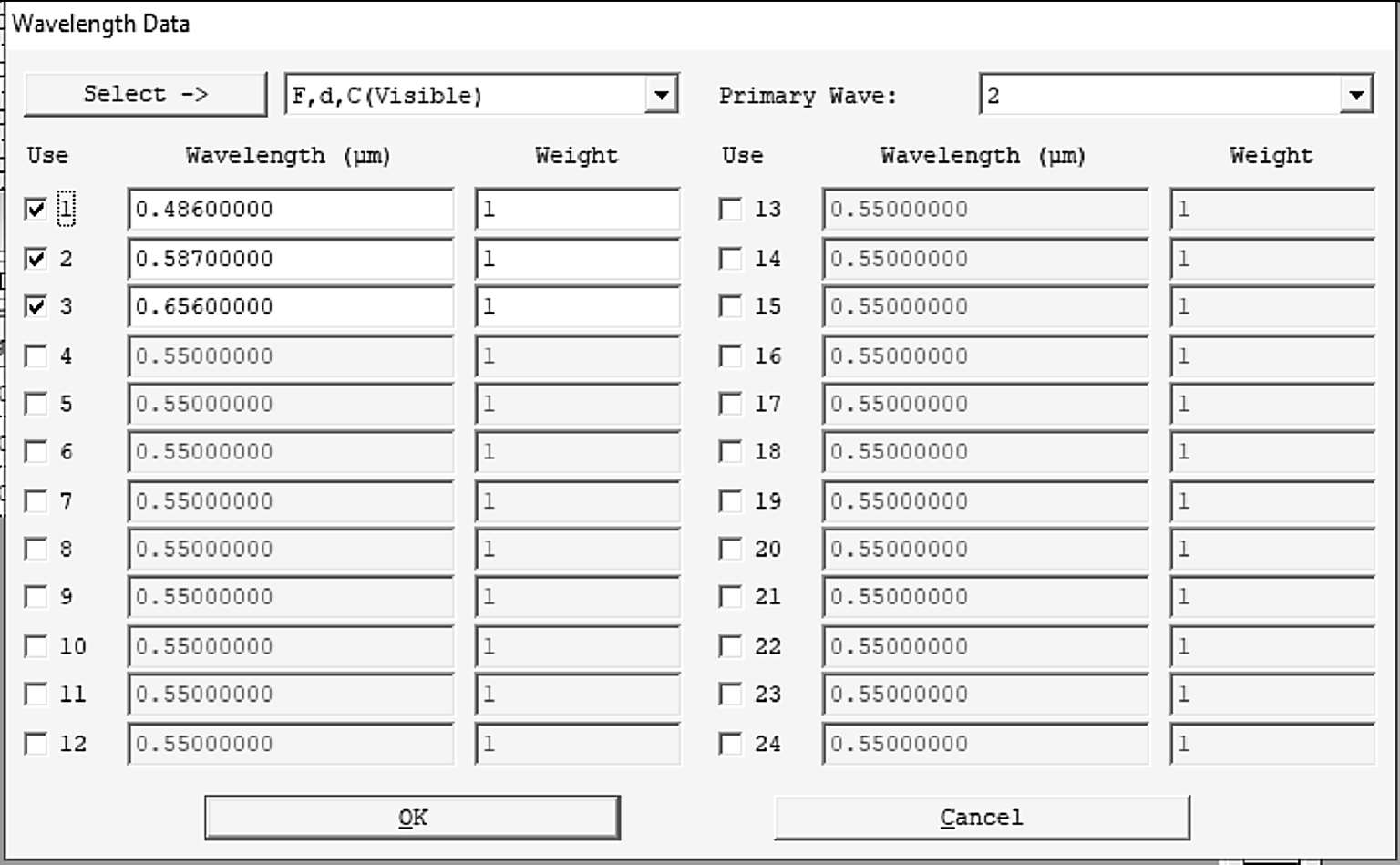
Task: Click the Weight field in row 11
Action: coord(578,695)
